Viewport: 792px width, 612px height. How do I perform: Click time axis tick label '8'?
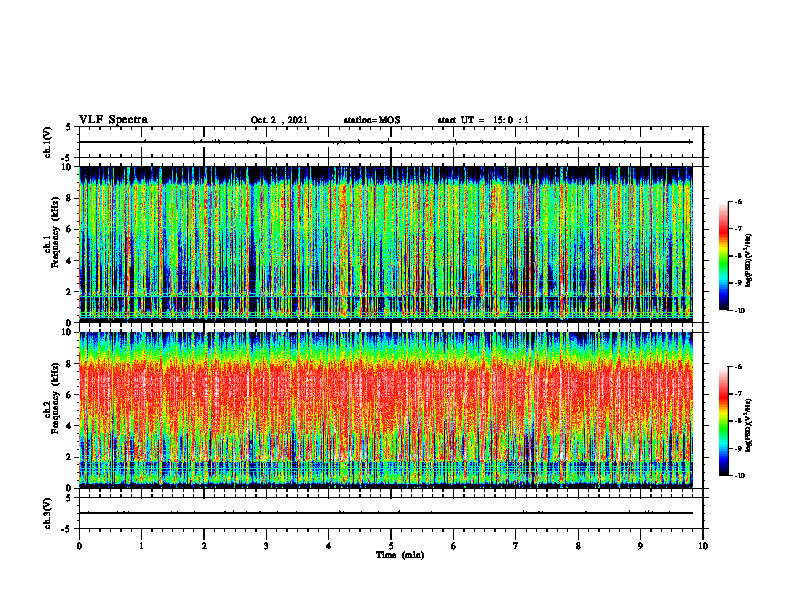click(578, 546)
